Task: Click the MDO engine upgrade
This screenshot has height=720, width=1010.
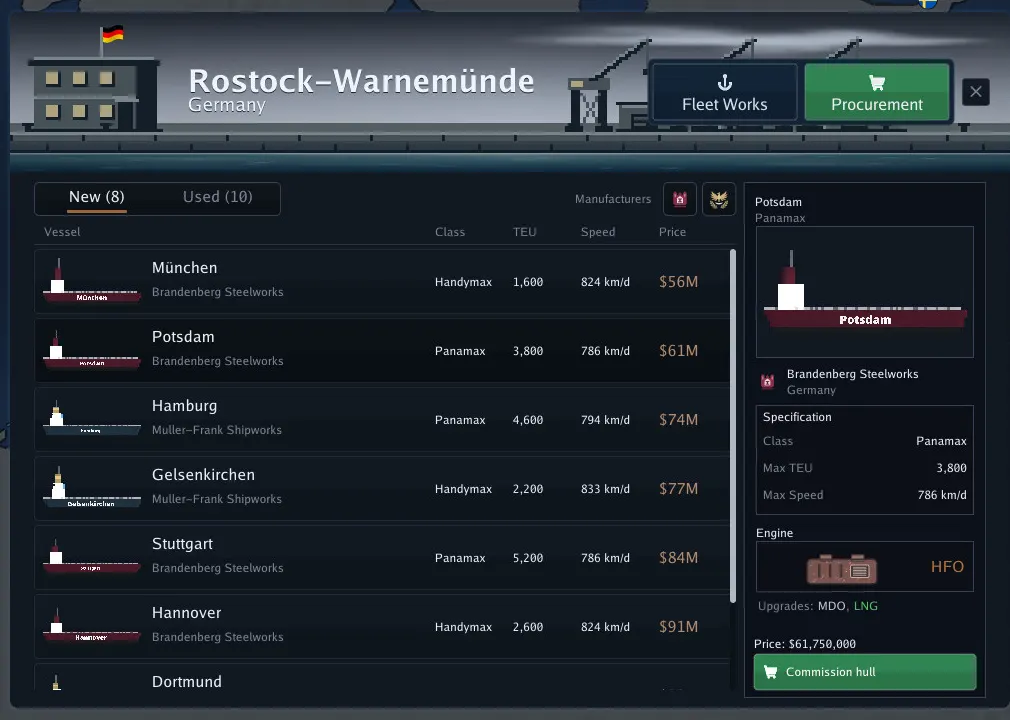Action: tap(832, 606)
